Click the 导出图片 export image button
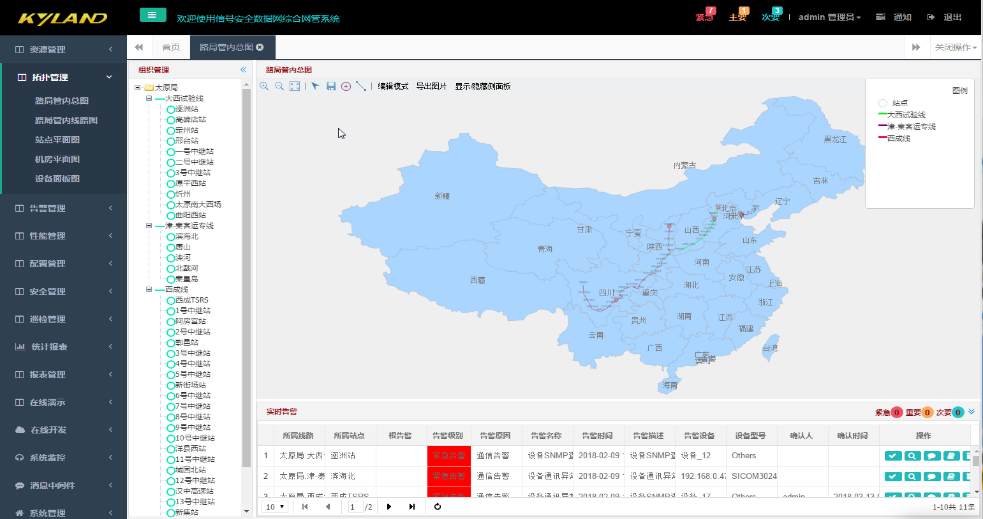Viewport: 983px width, 519px height. click(432, 87)
